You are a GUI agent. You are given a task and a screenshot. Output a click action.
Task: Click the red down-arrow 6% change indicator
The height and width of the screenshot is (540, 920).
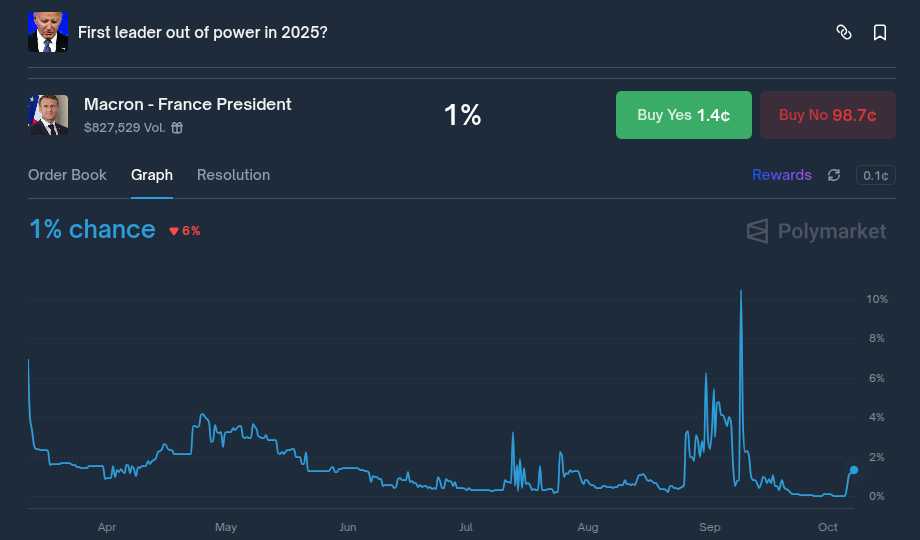pyautogui.click(x=185, y=231)
